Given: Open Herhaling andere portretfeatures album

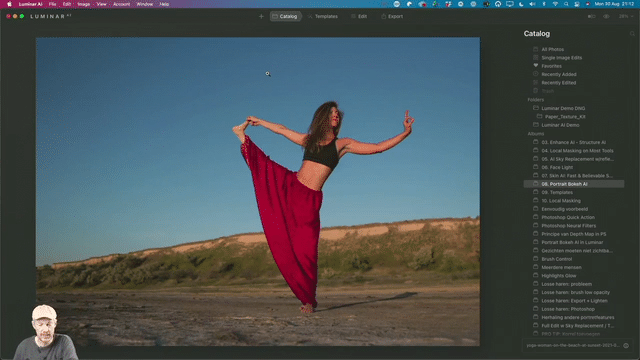Looking at the screenshot, I should 578,317.
